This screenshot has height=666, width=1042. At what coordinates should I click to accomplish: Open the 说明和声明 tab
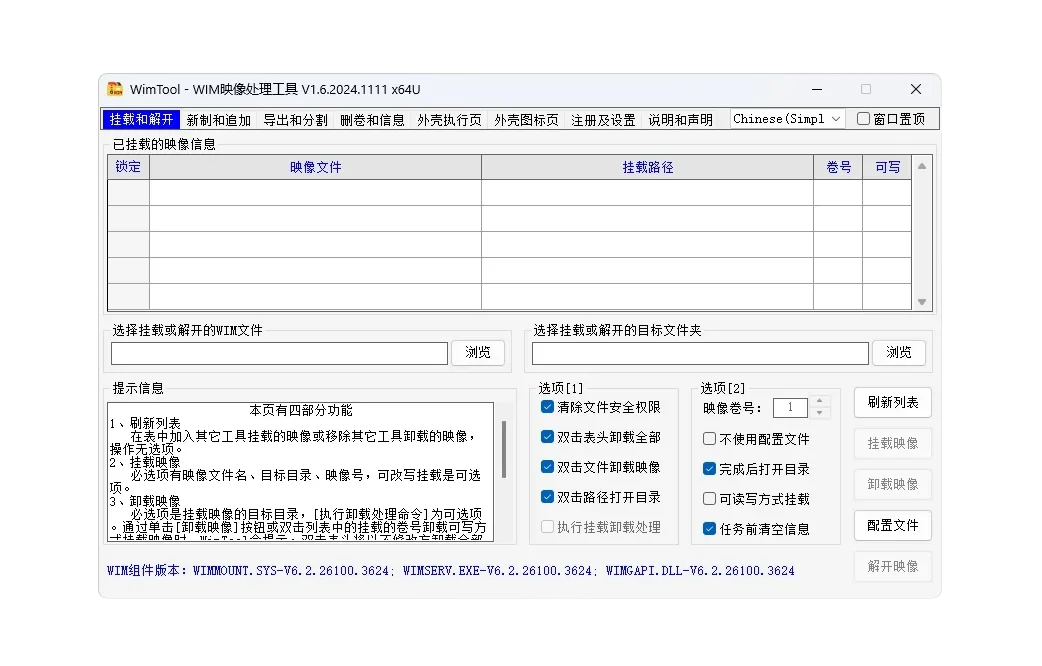click(680, 120)
